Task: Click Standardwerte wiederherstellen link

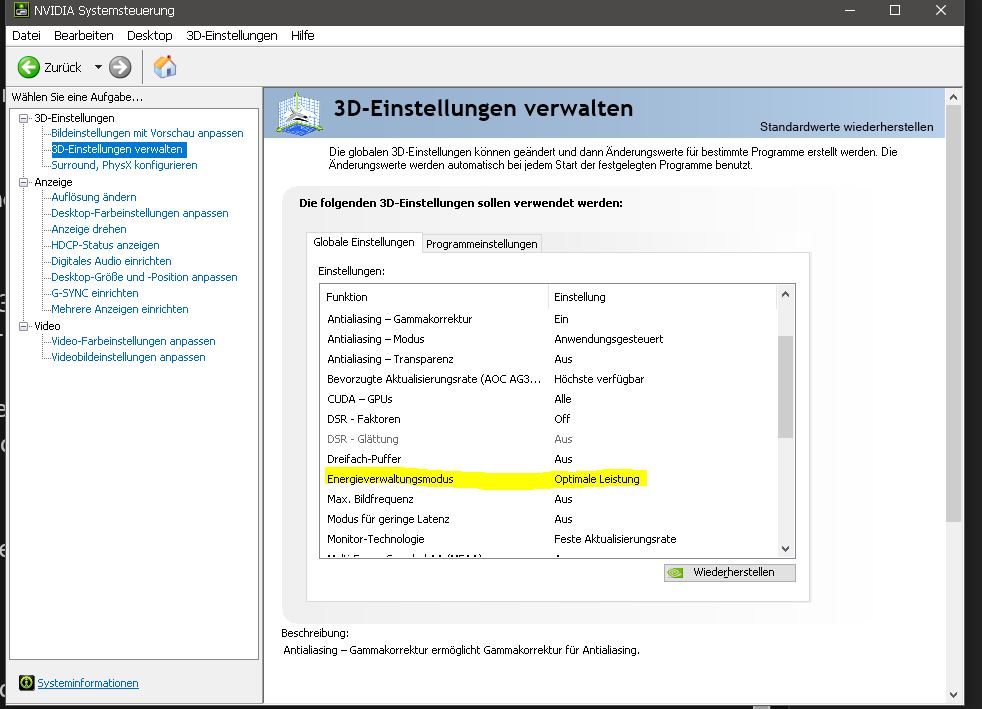Action: point(846,127)
